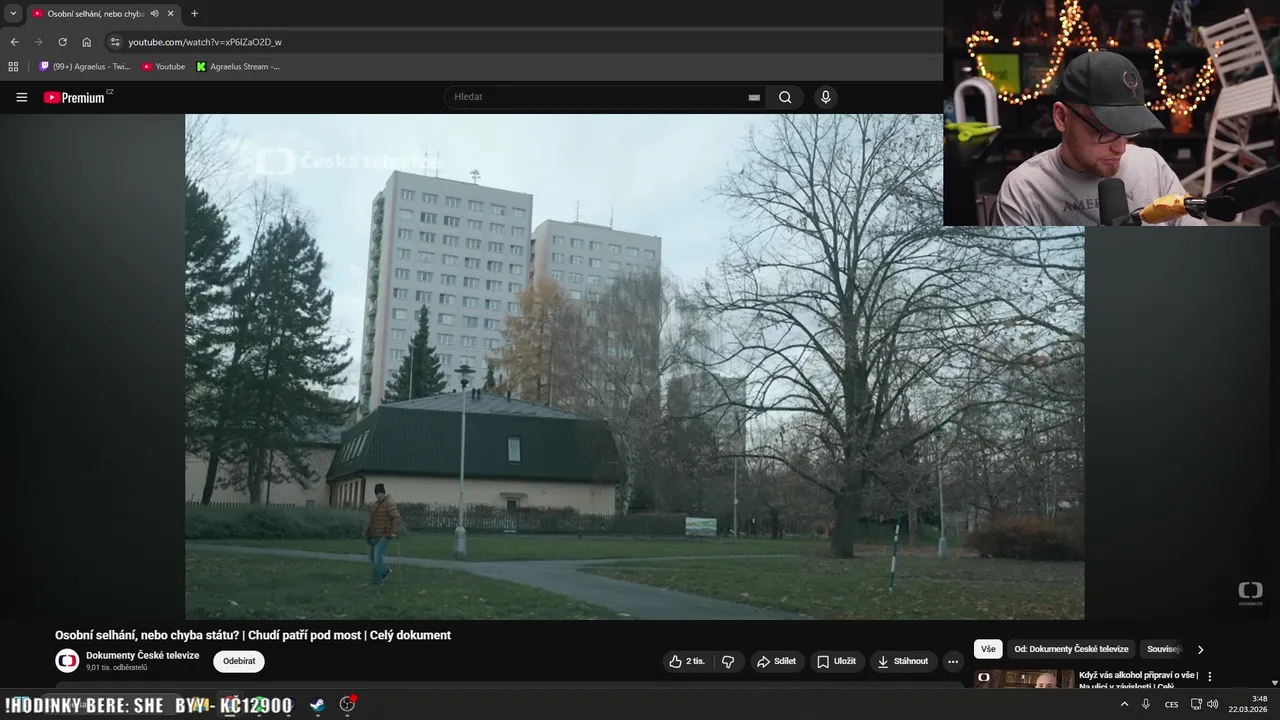Click the youtube.com URL in address bar
1280x720 pixels.
[205, 42]
